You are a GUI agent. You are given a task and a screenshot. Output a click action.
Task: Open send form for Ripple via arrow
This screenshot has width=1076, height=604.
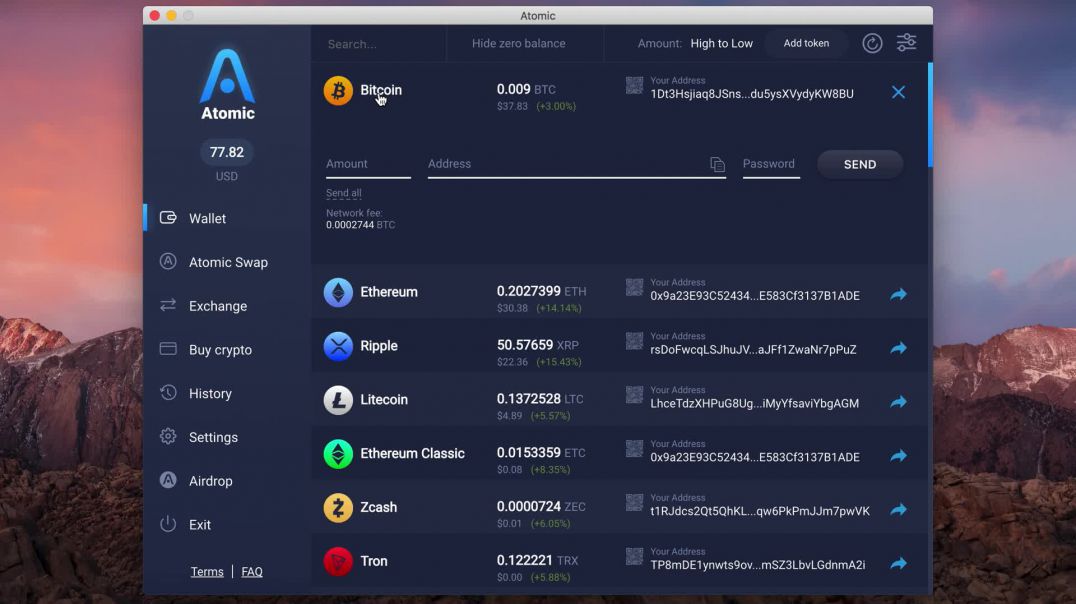[898, 348]
